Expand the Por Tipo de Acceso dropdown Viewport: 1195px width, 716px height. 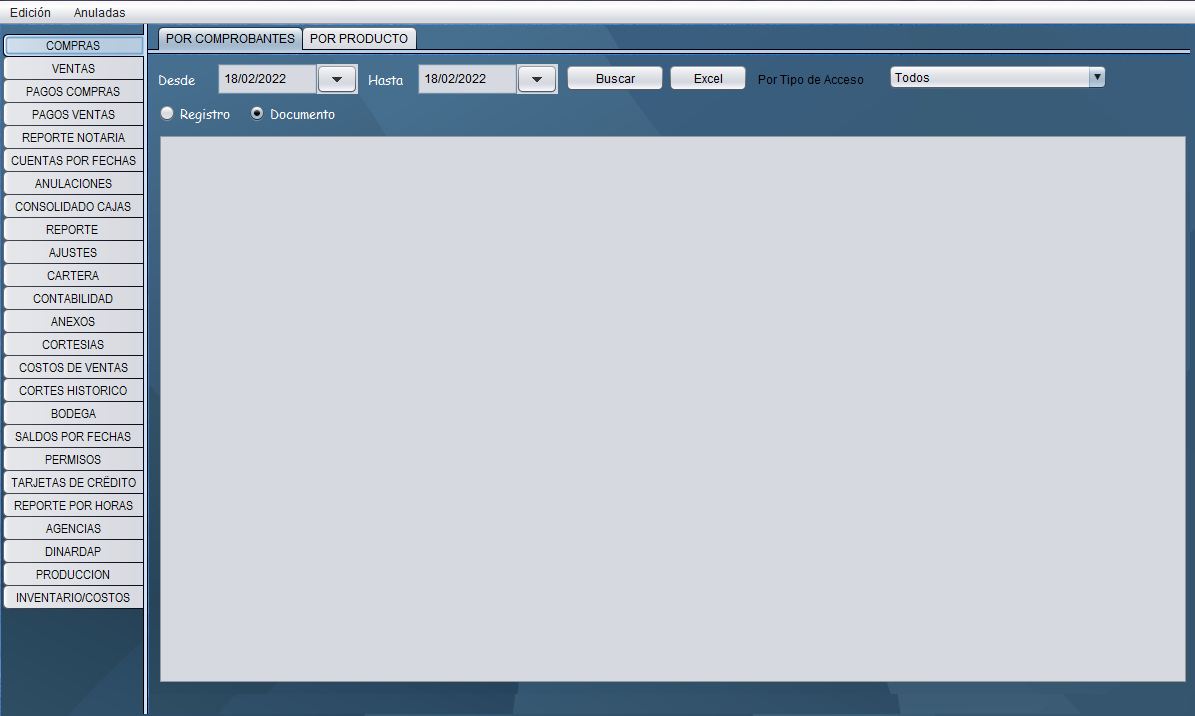(x=1096, y=77)
